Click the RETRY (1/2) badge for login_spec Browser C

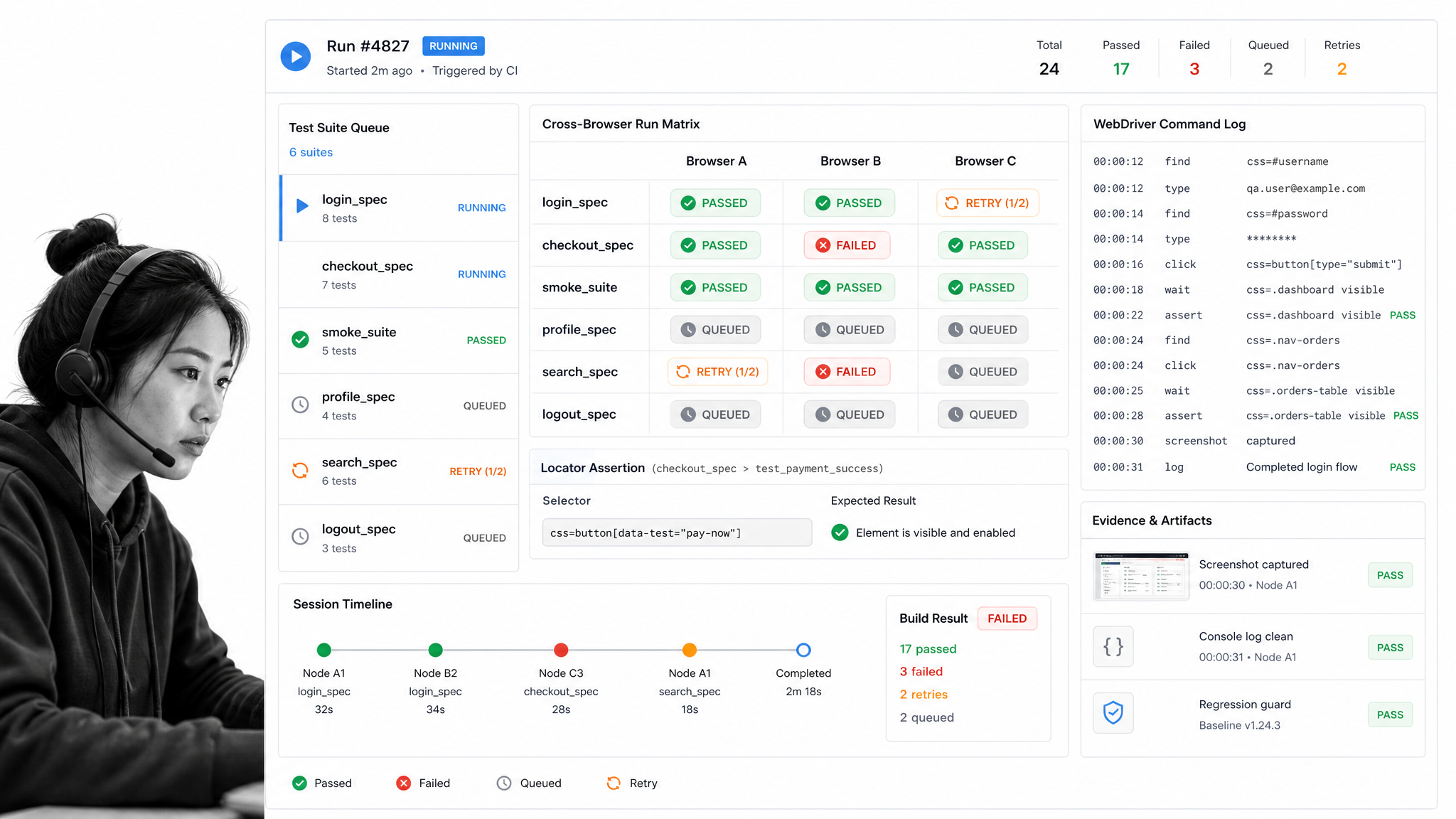[987, 203]
